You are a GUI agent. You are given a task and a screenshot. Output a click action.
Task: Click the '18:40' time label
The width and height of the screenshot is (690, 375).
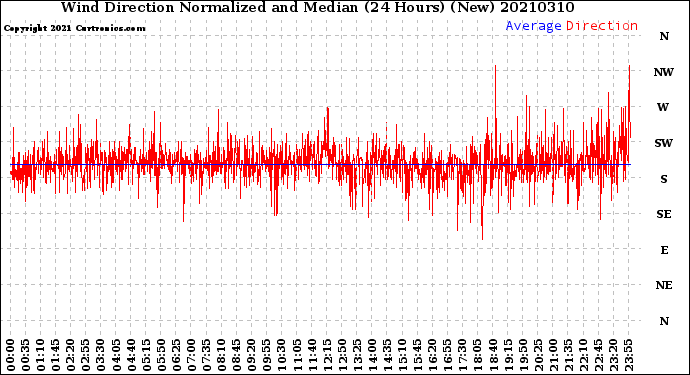coord(493,355)
